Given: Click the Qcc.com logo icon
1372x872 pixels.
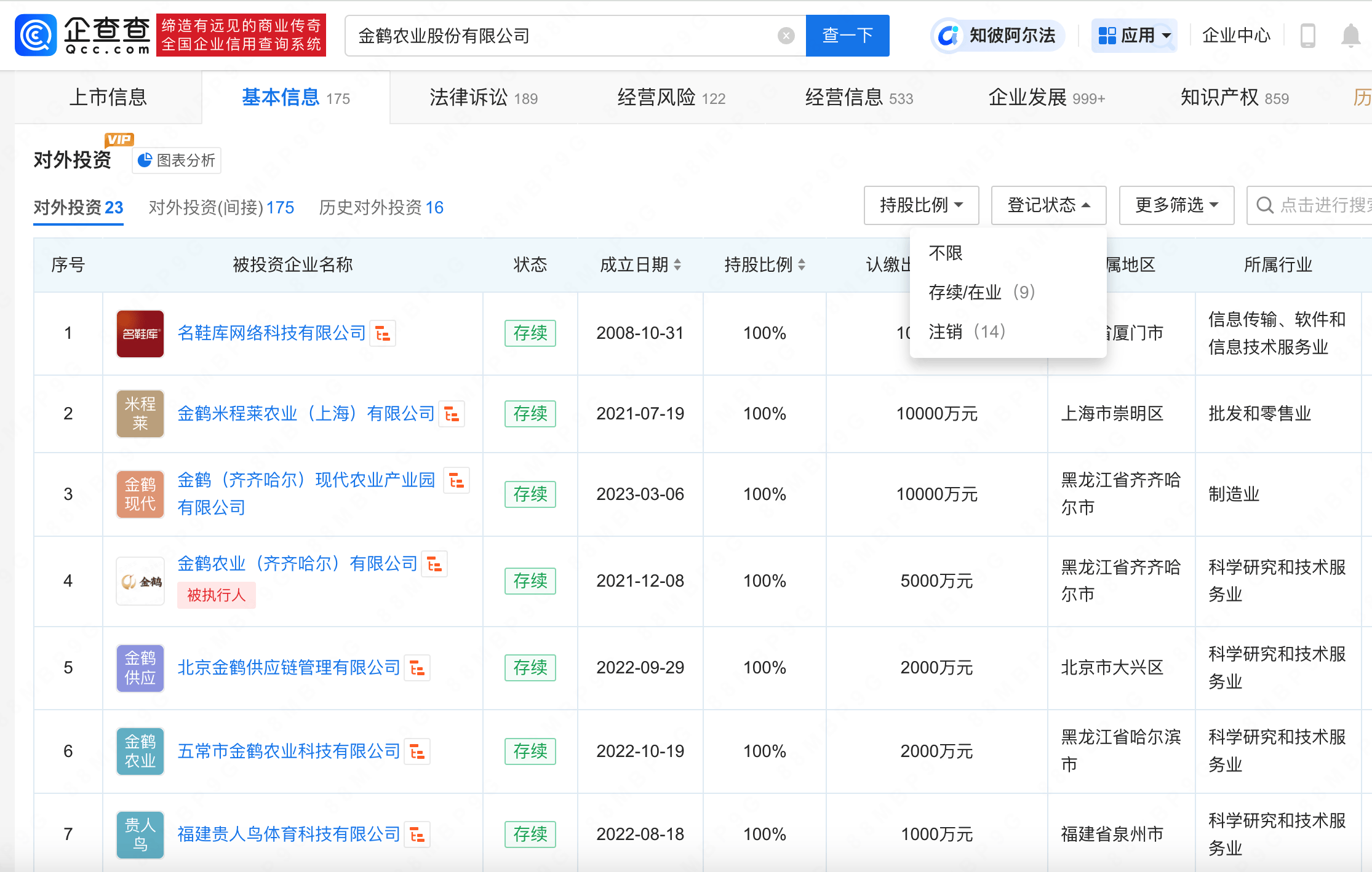Looking at the screenshot, I should click(x=35, y=35).
